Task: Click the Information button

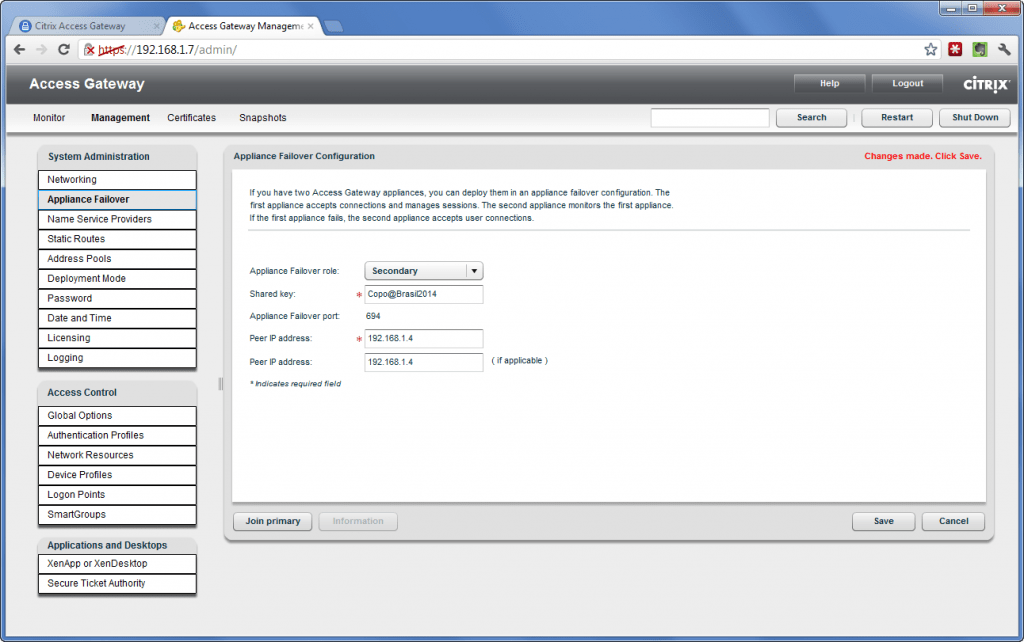Action: pyautogui.click(x=358, y=521)
